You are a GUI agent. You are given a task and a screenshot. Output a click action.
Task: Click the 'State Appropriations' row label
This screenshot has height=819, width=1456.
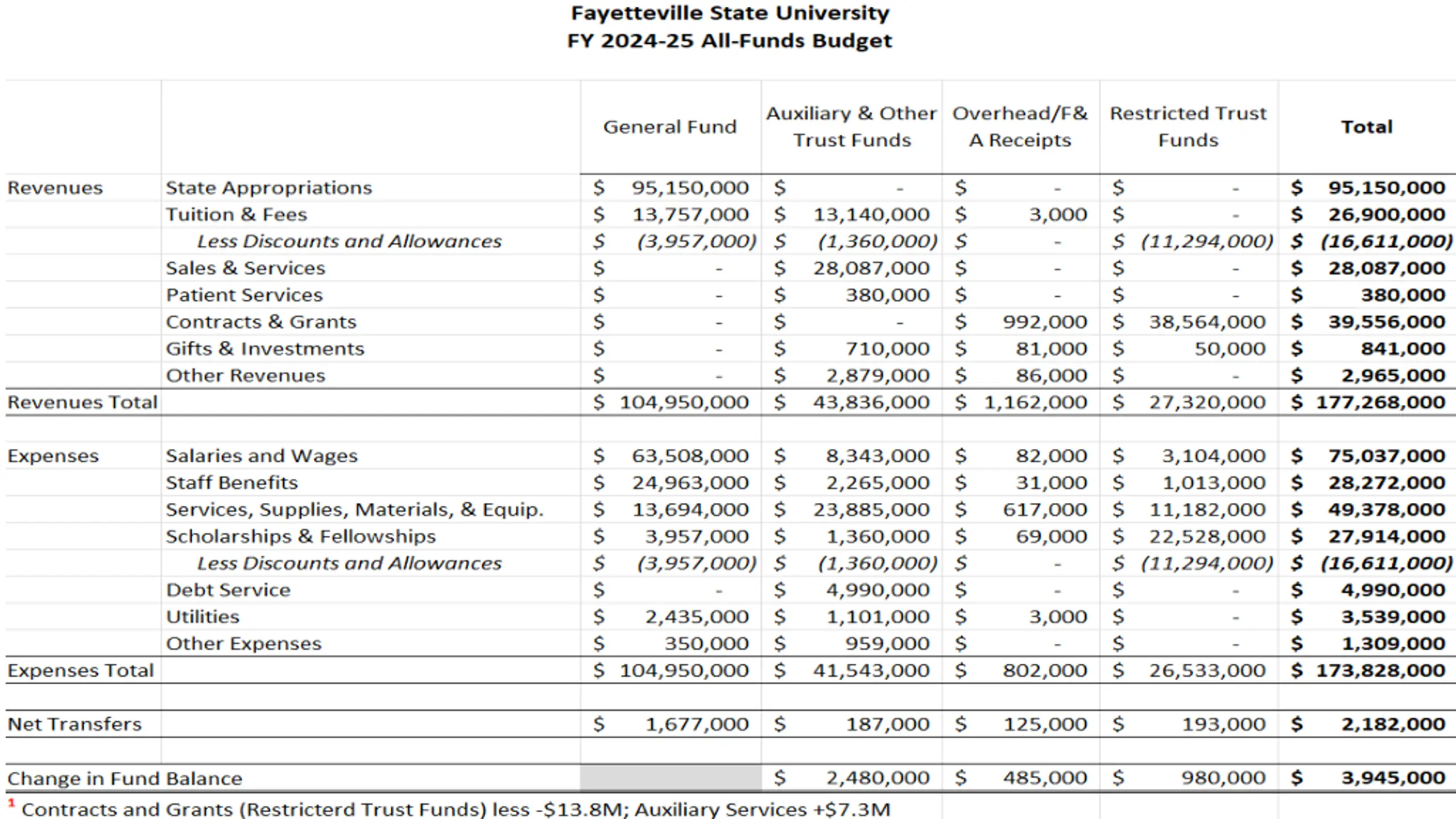tap(269, 188)
